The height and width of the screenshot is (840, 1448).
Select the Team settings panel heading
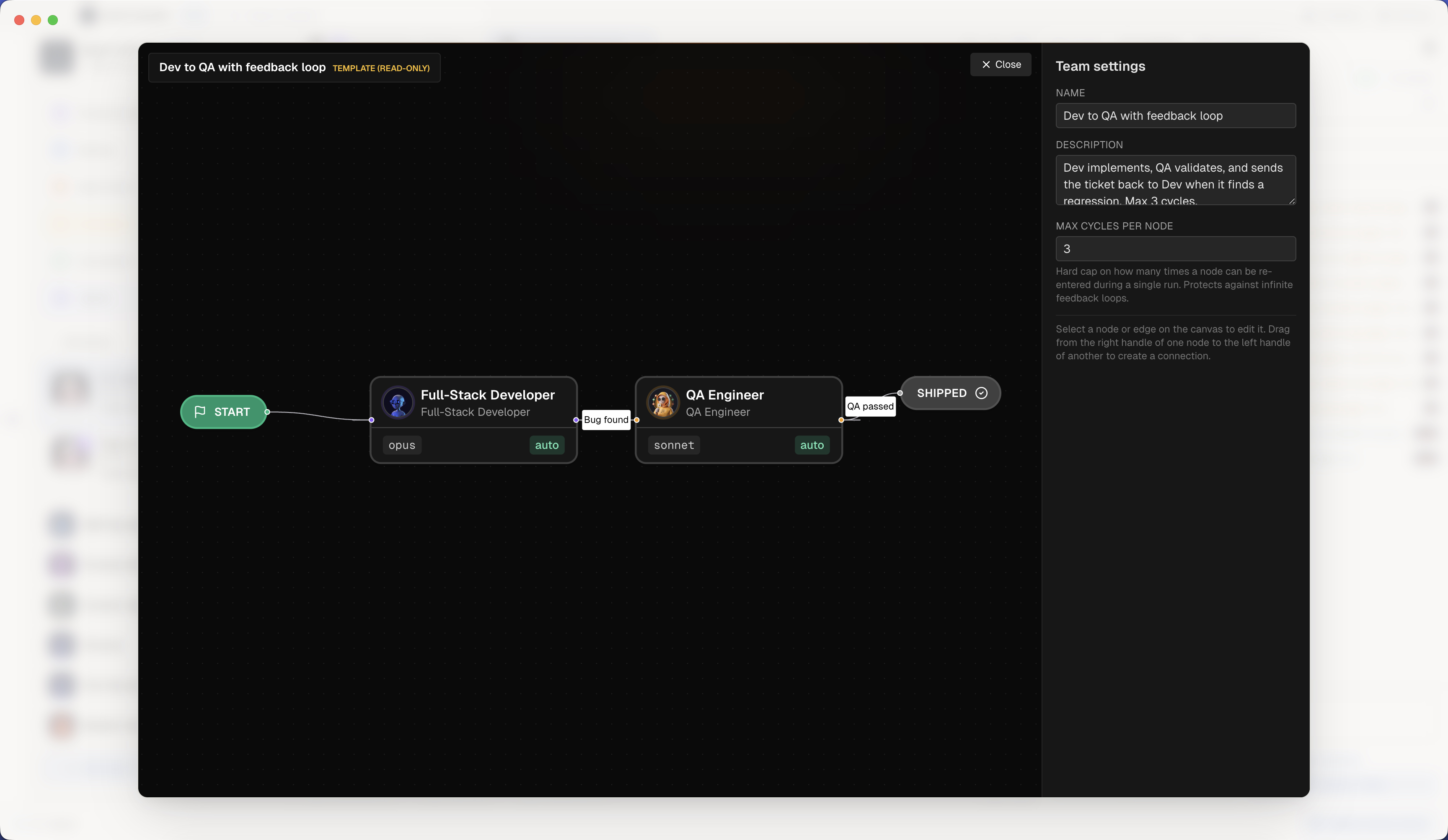click(1099, 66)
